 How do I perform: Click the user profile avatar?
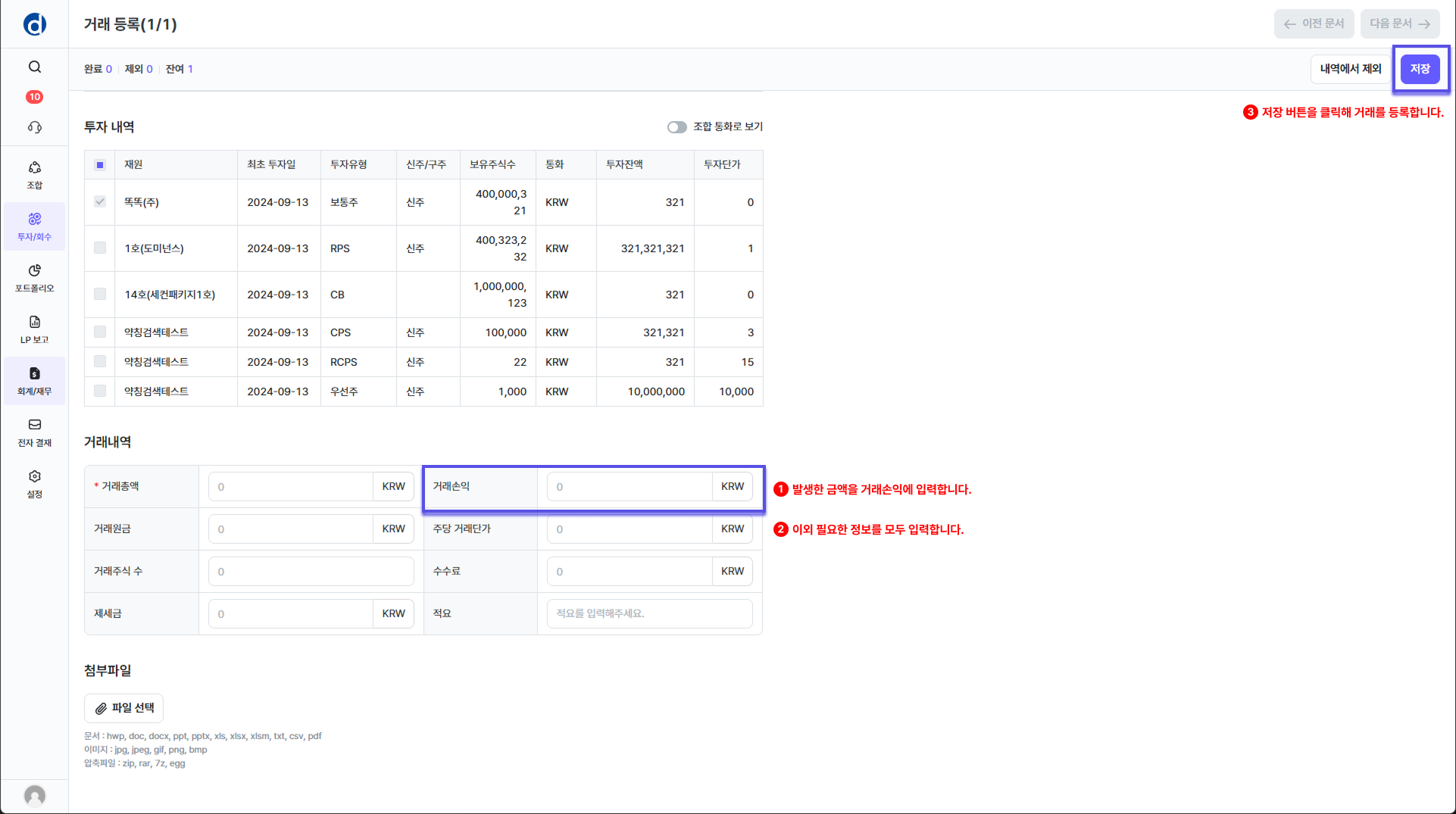(35, 795)
